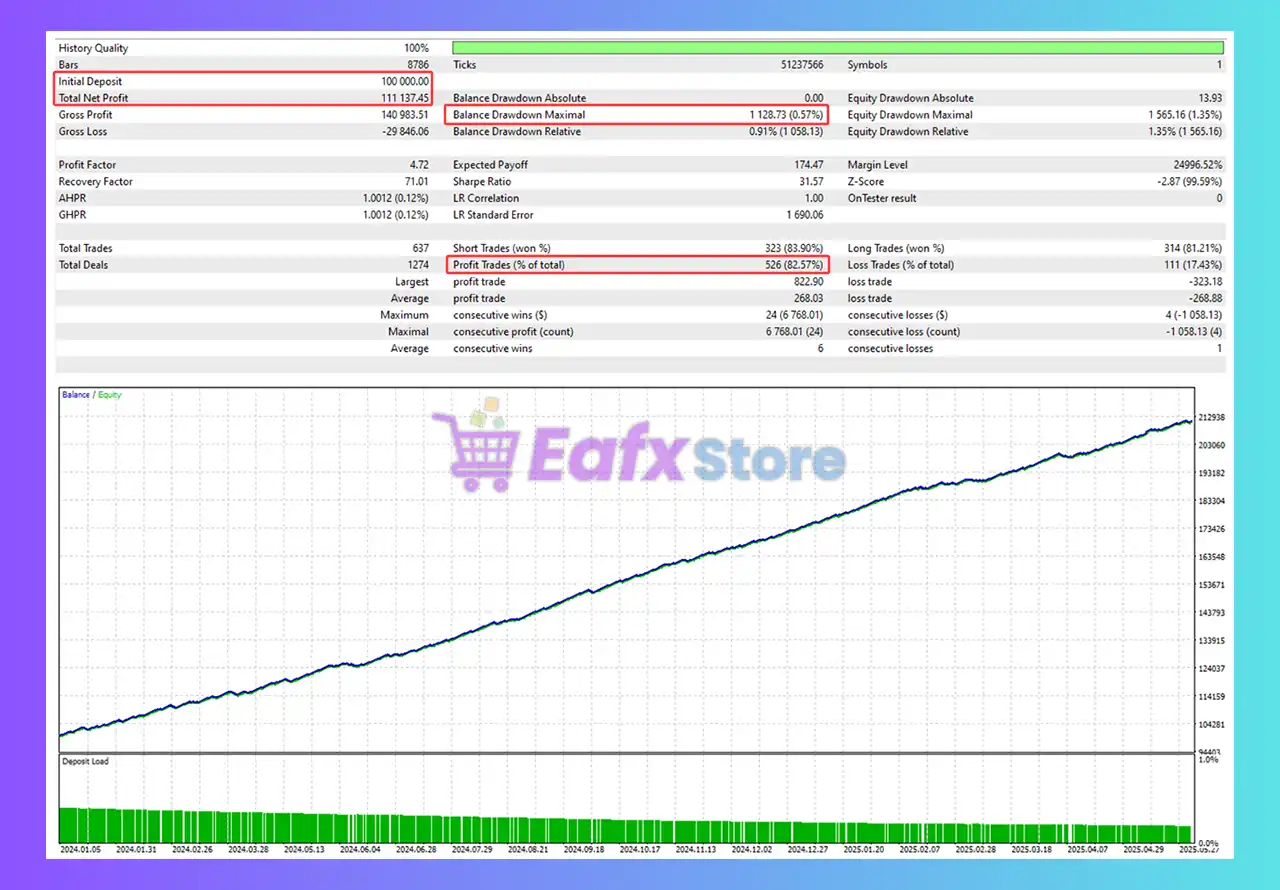Click the end of the balance curve
This screenshot has height=890, width=1280.
tap(1190, 421)
